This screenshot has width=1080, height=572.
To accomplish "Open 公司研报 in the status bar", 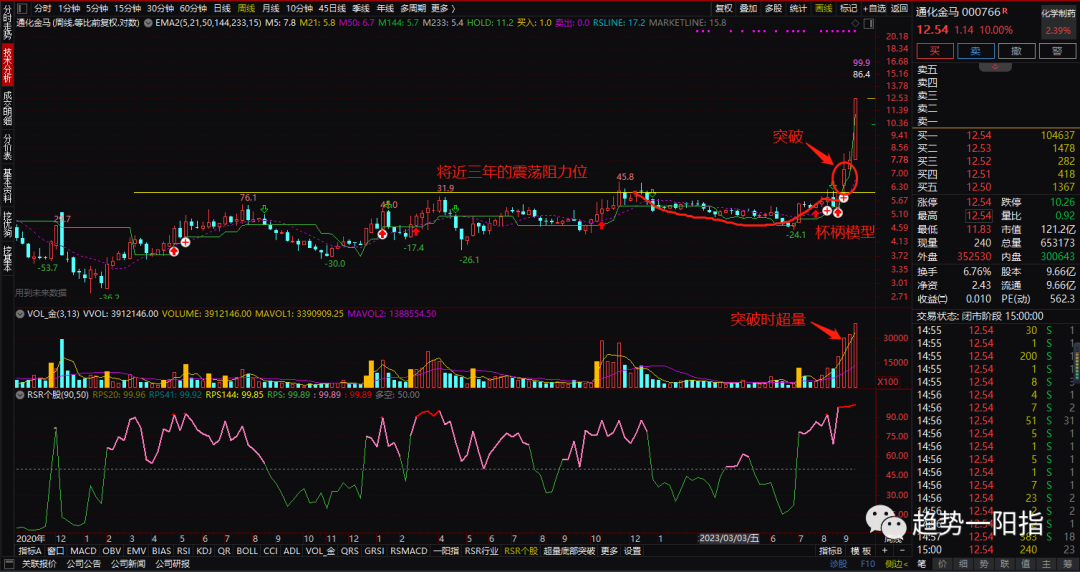I will point(172,564).
